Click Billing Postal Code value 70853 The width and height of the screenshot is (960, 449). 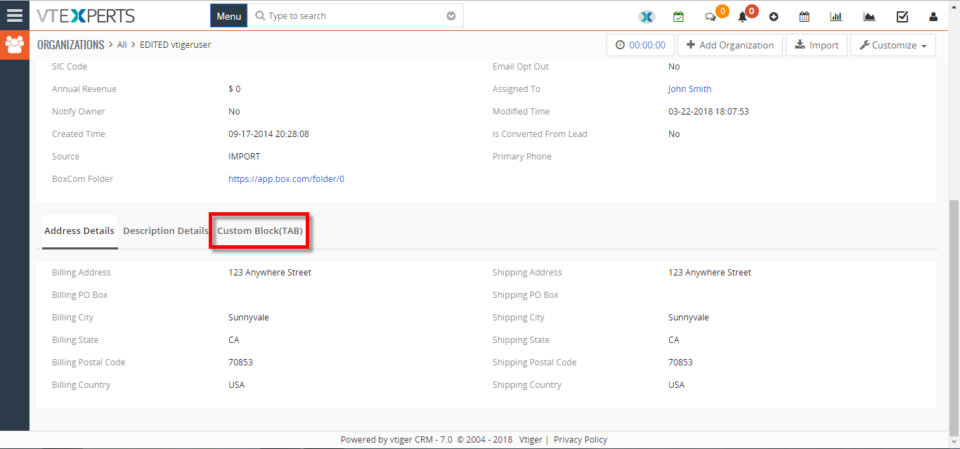(x=241, y=362)
